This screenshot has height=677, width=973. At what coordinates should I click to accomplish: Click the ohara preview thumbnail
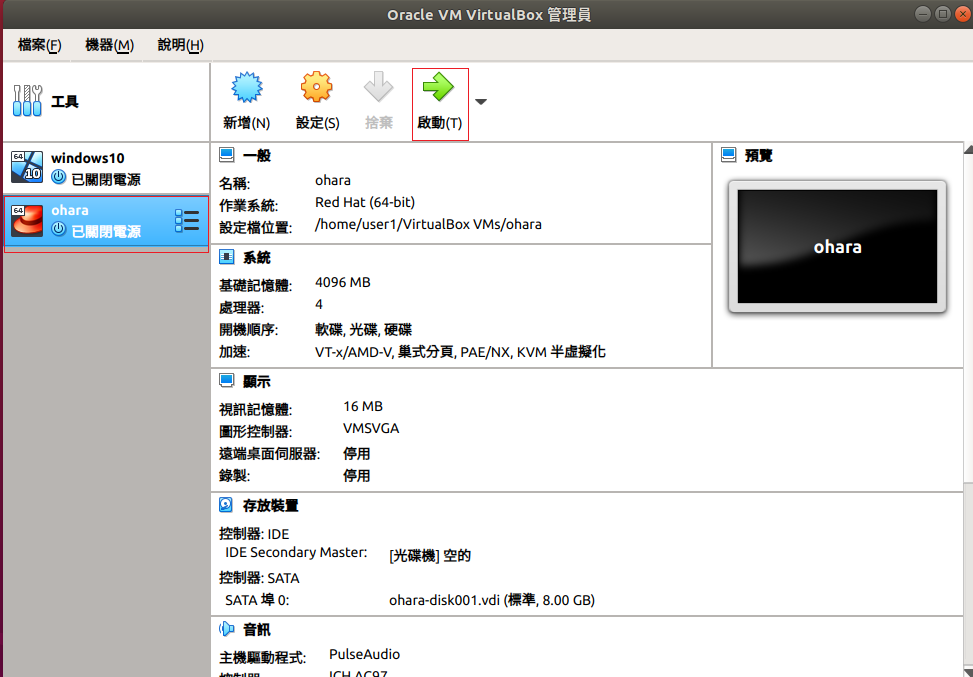837,246
